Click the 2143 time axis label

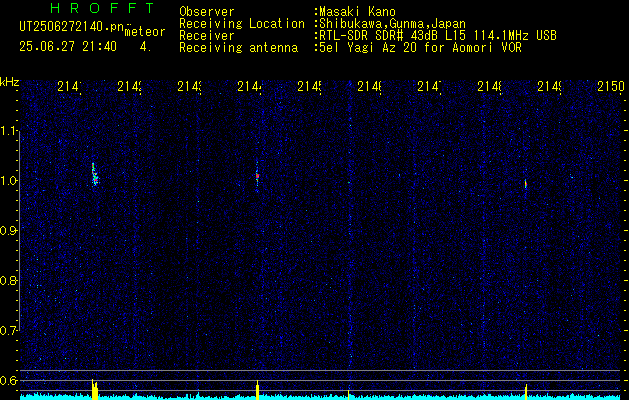190,86
